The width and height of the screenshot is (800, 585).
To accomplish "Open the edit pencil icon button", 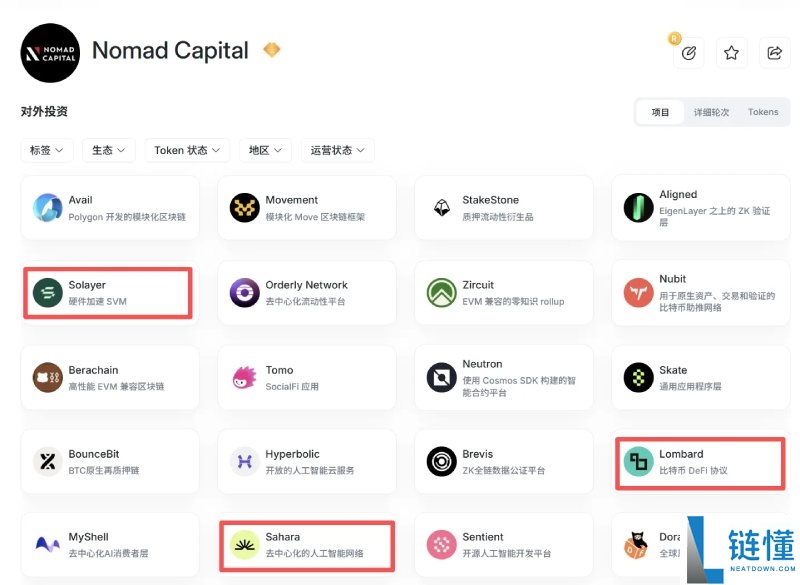I will click(688, 53).
